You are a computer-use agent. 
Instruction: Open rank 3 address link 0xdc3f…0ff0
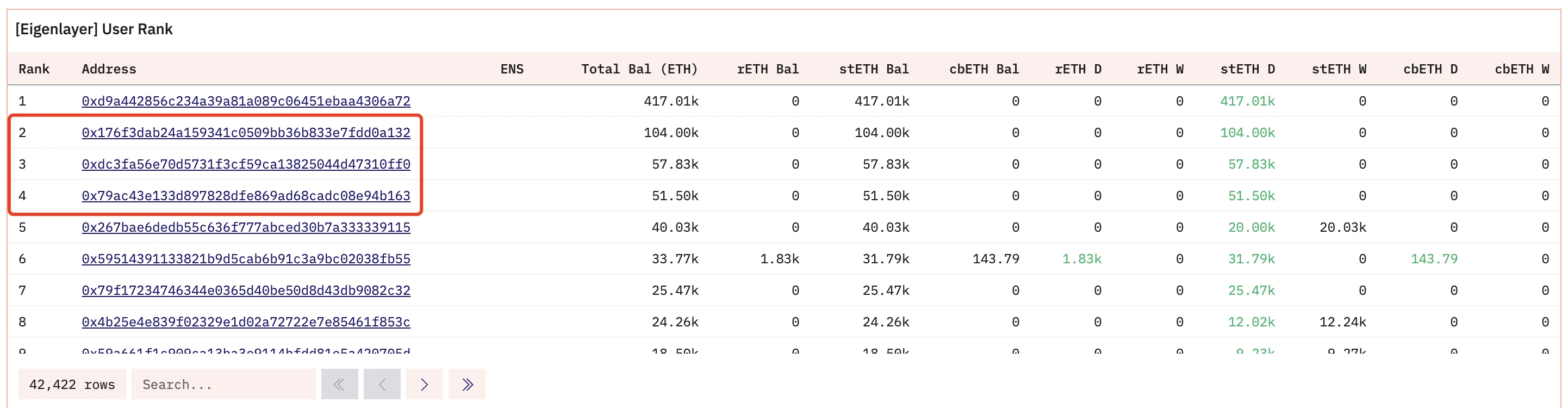click(x=246, y=164)
